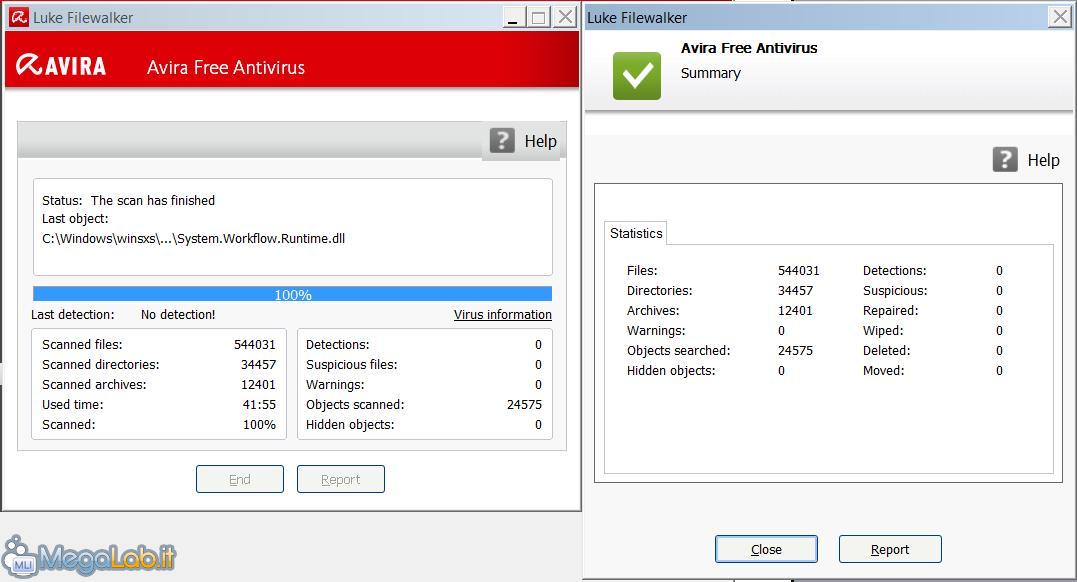Open Help via the question mark icon in the Summary window

(x=1005, y=159)
